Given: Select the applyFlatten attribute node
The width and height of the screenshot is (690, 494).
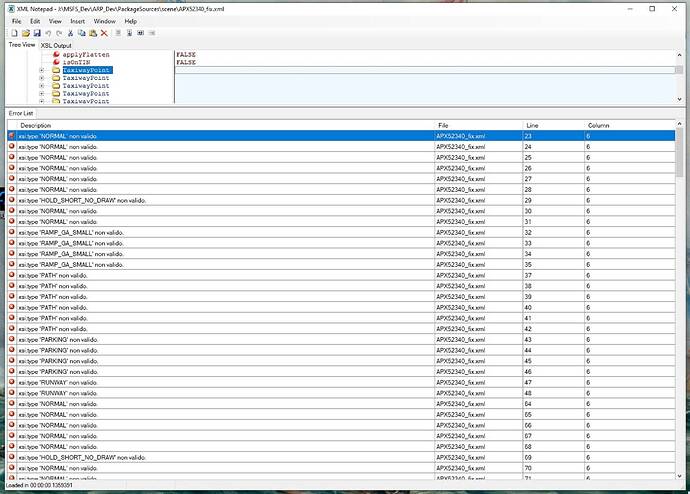Looking at the screenshot, I should 86,55.
